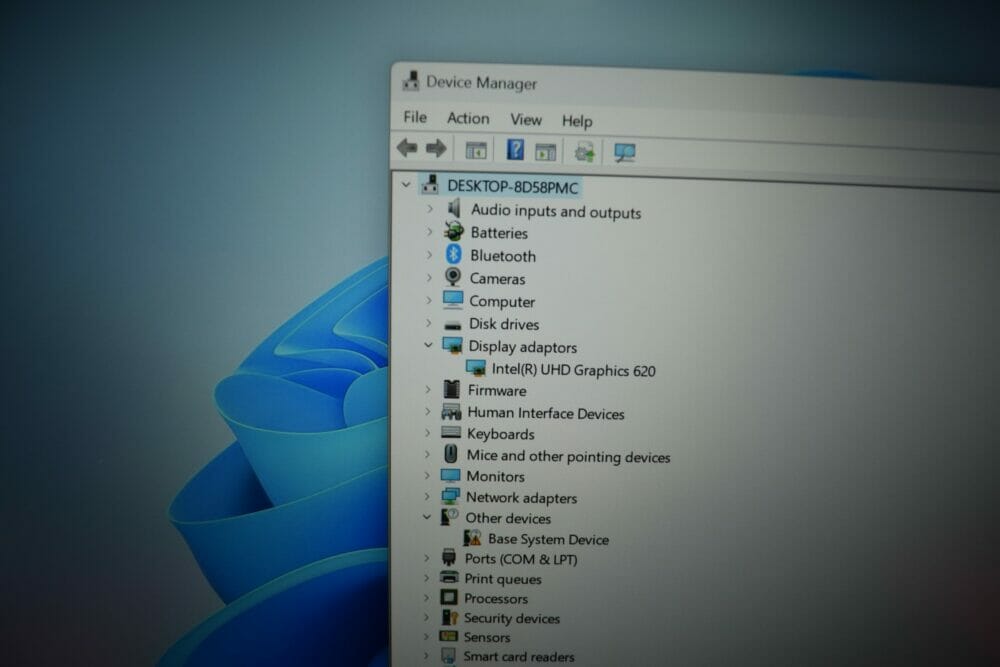Screen dimensions: 1000x667
Task: Click the Scan for hardware changes icon
Action: (x=624, y=152)
